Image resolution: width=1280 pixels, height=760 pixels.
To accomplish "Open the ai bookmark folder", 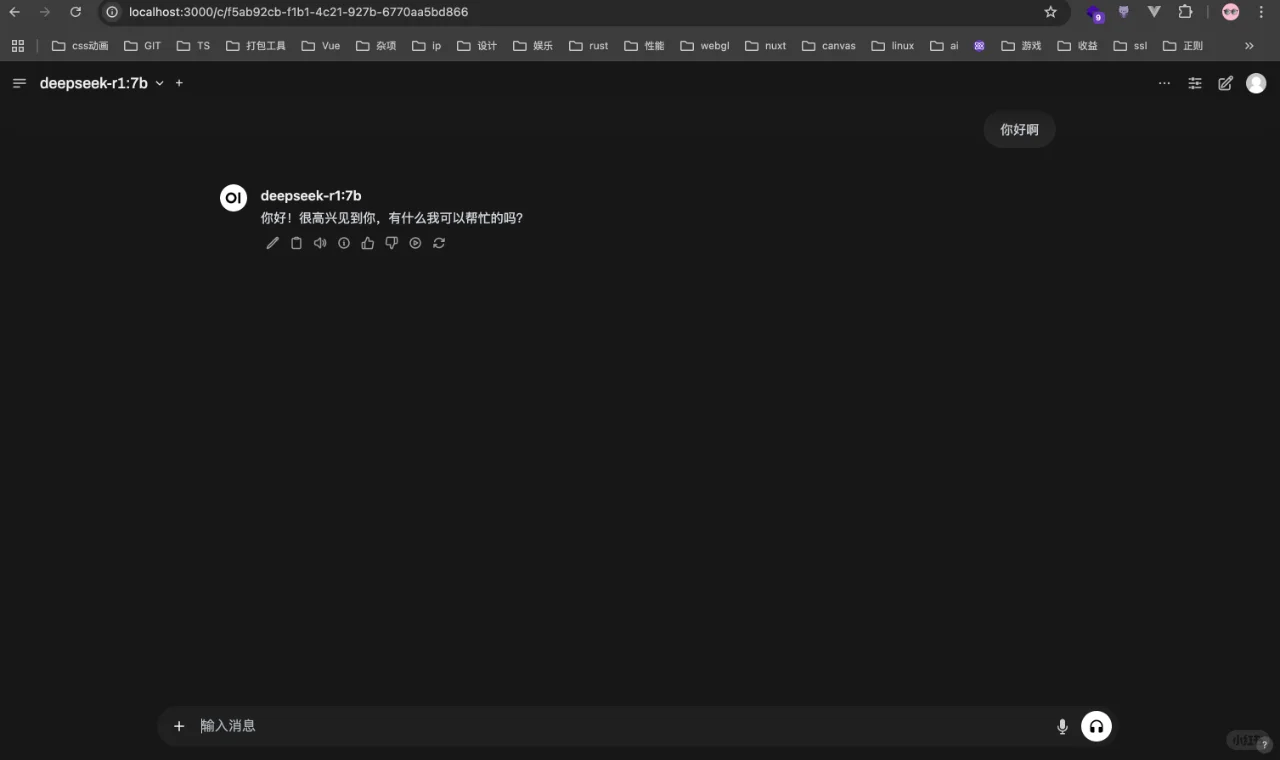I will pyautogui.click(x=944, y=46).
